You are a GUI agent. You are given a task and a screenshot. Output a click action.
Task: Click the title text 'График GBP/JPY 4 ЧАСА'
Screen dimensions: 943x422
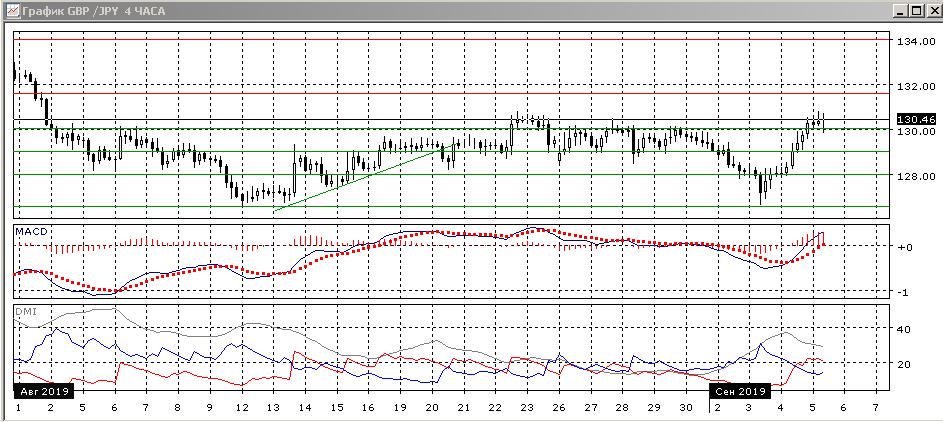pos(93,11)
